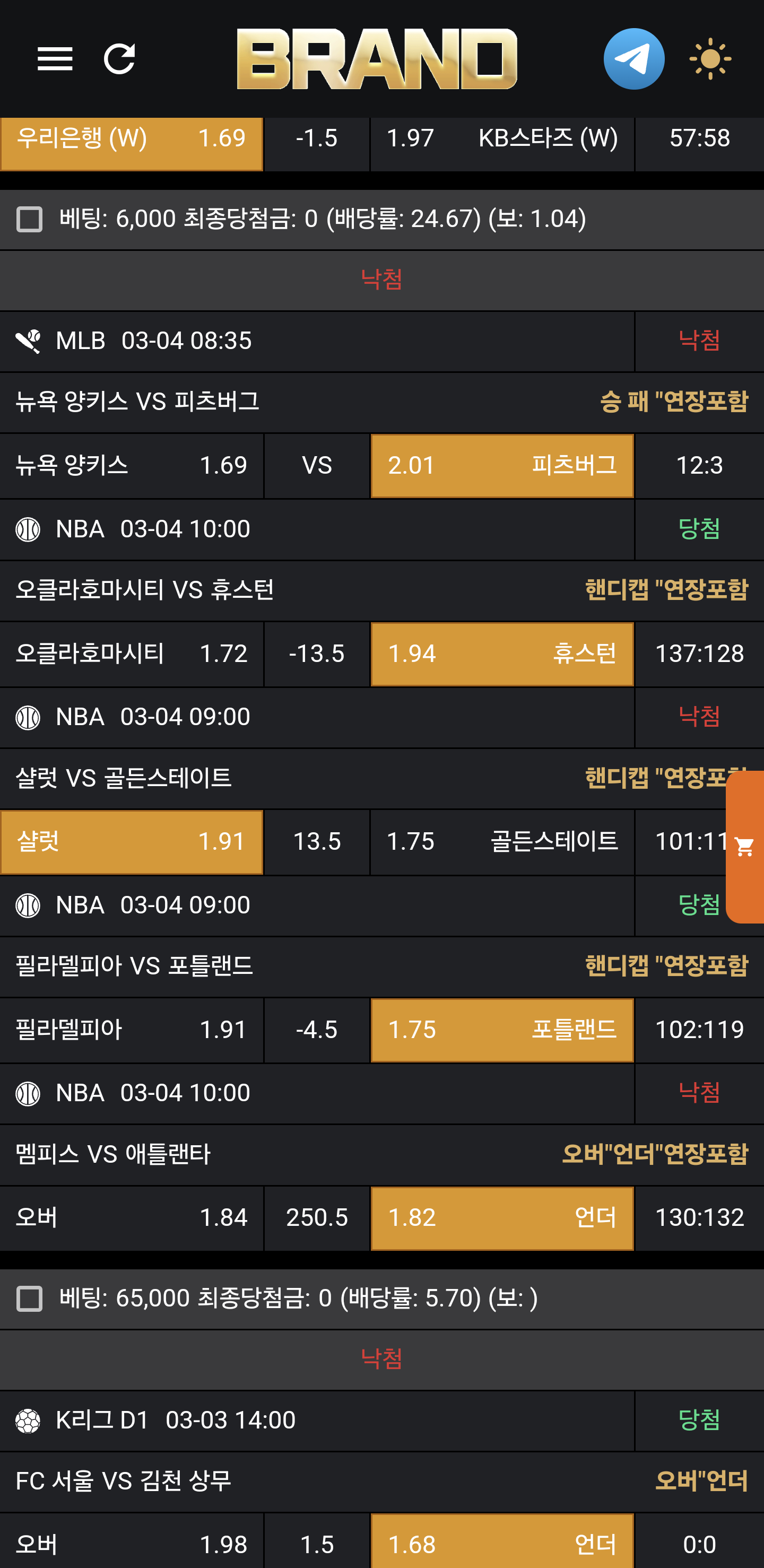Open the Telegram channel icon

pos(633,59)
